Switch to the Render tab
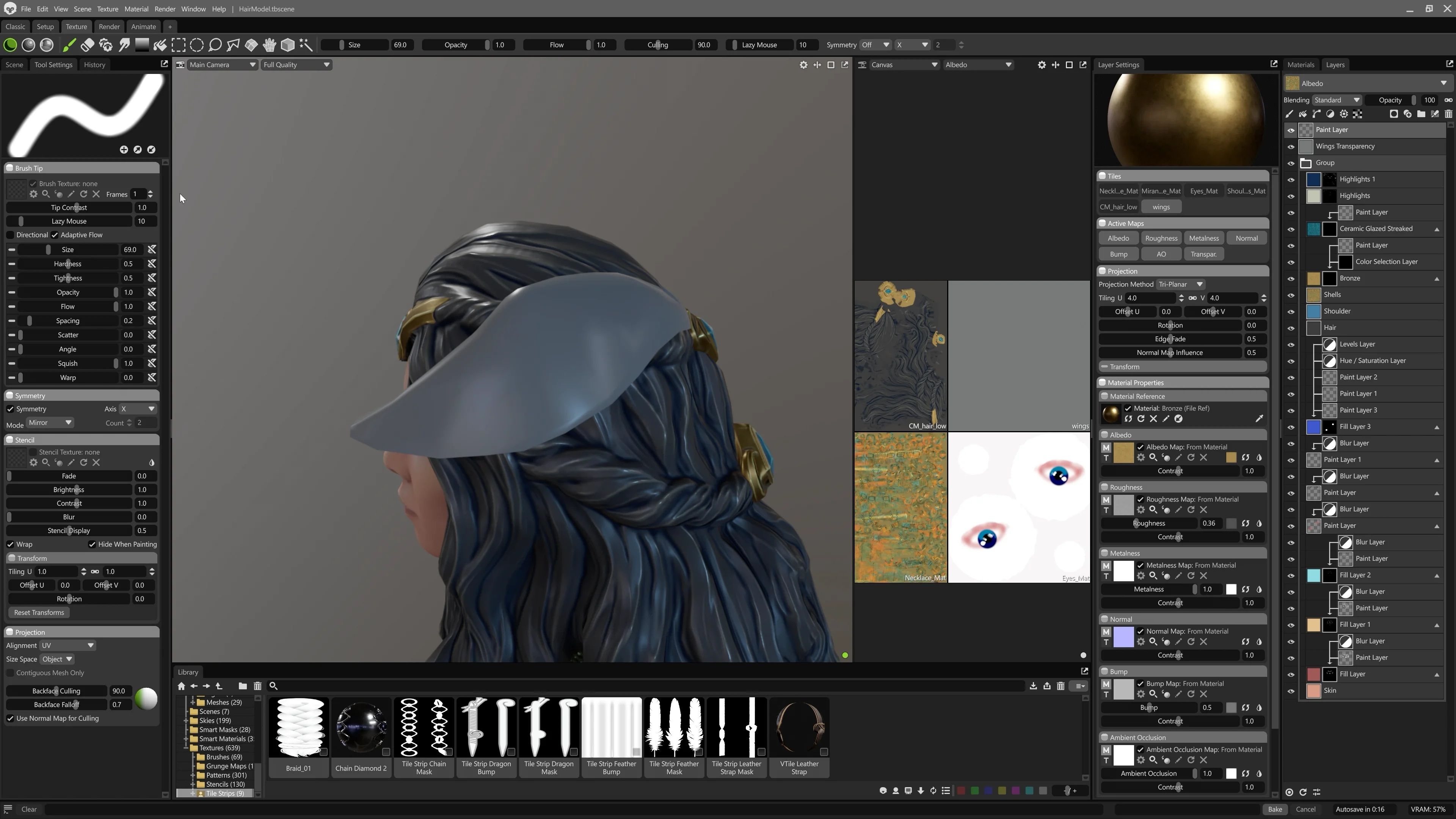Image resolution: width=1456 pixels, height=819 pixels. [109, 27]
